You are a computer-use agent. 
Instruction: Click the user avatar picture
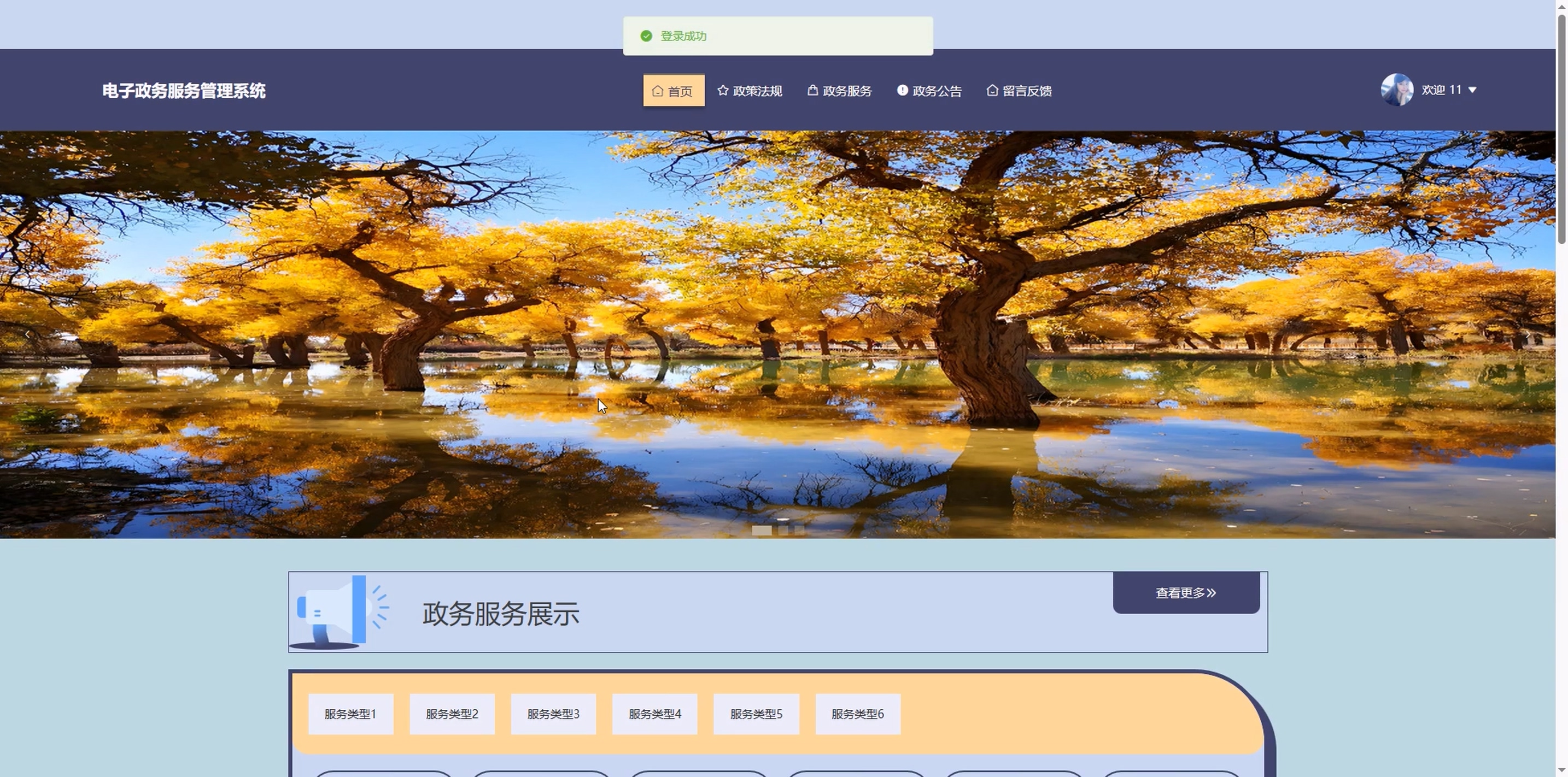pyautogui.click(x=1396, y=90)
